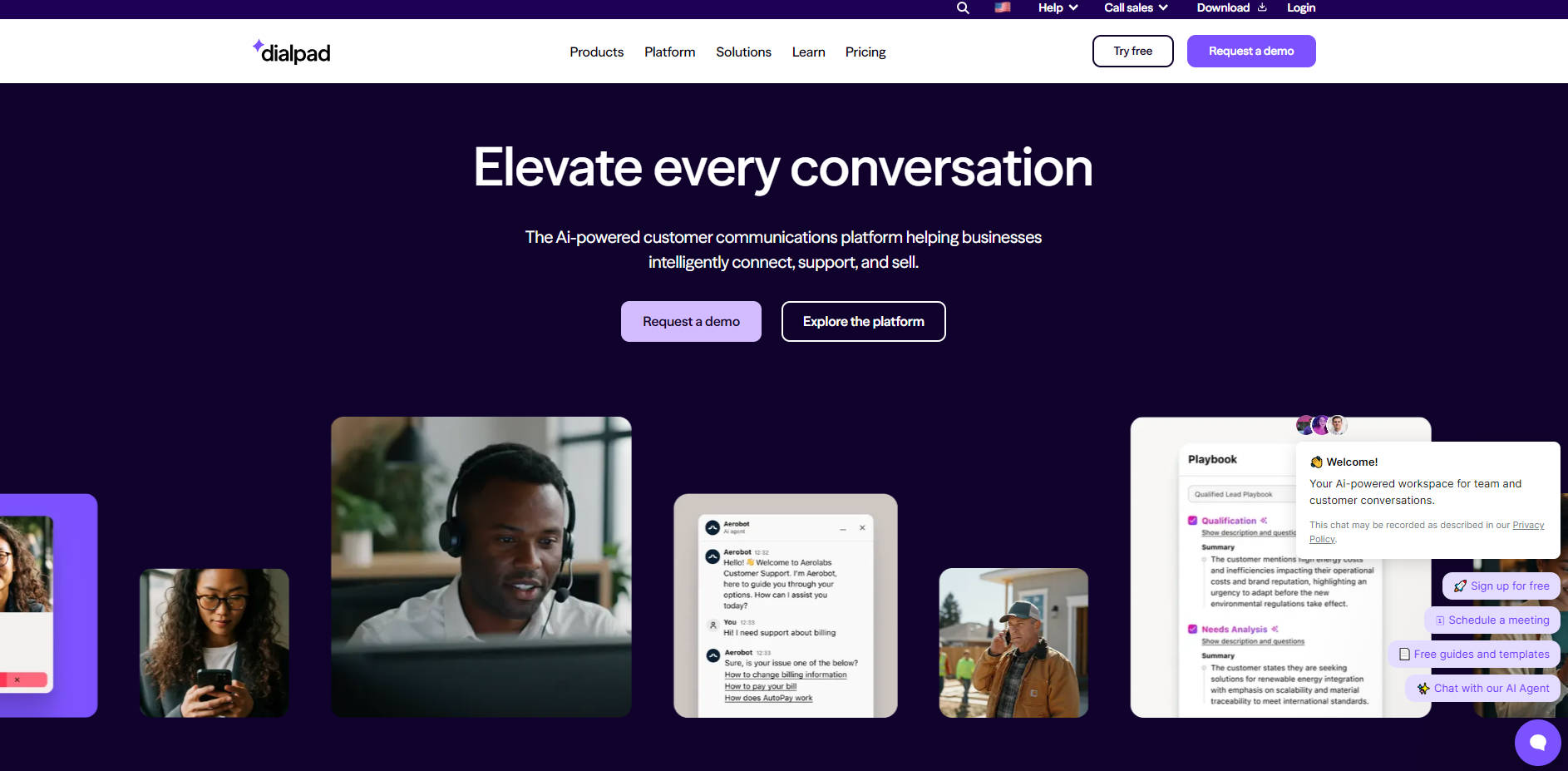Click Explore the platform
The height and width of the screenshot is (771, 1568).
tap(863, 321)
